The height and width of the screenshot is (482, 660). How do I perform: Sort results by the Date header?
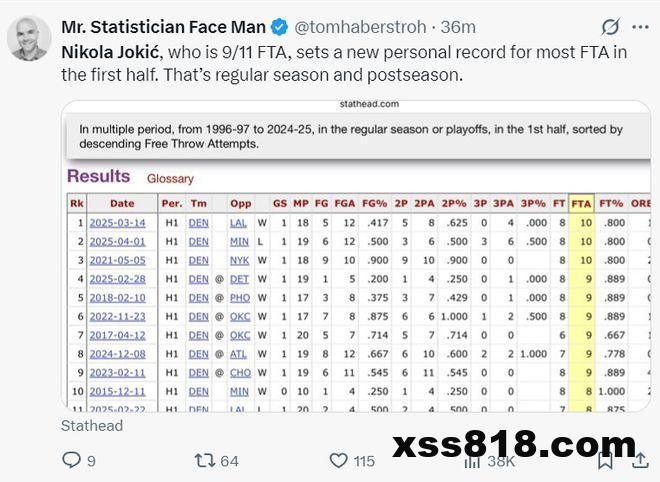tap(122, 204)
